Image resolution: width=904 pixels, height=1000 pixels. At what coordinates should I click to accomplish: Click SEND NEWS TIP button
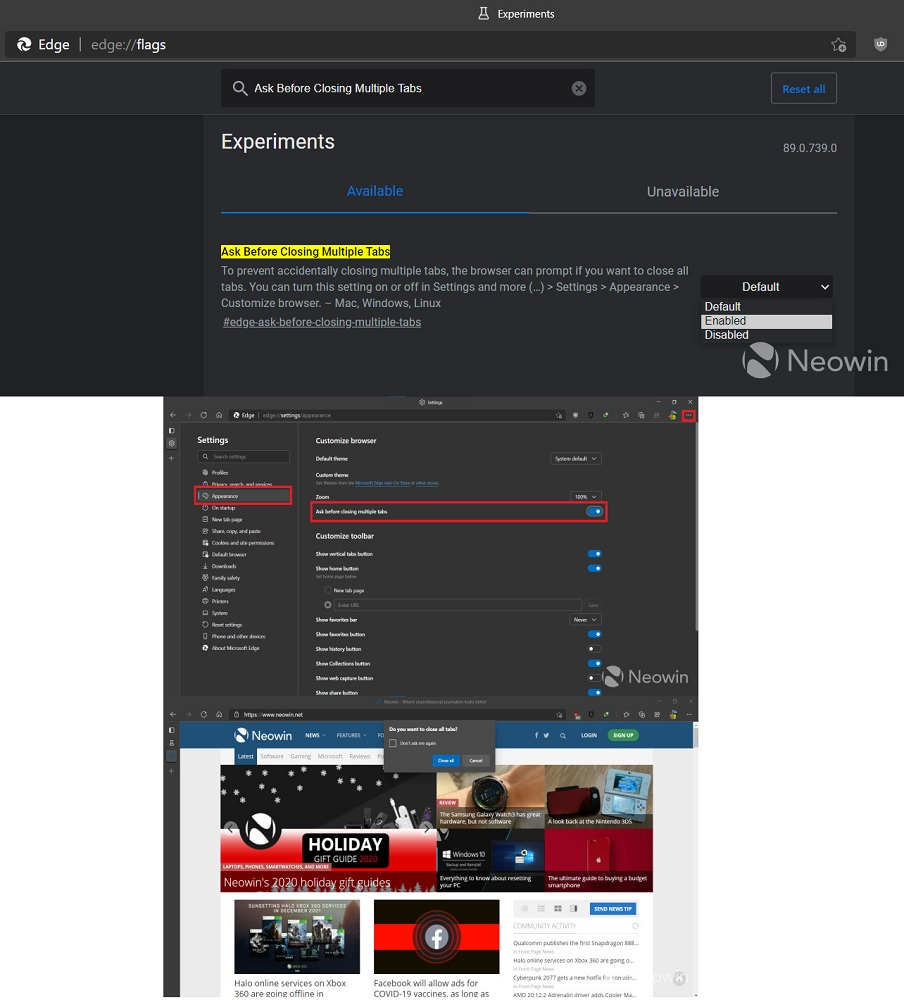612,909
